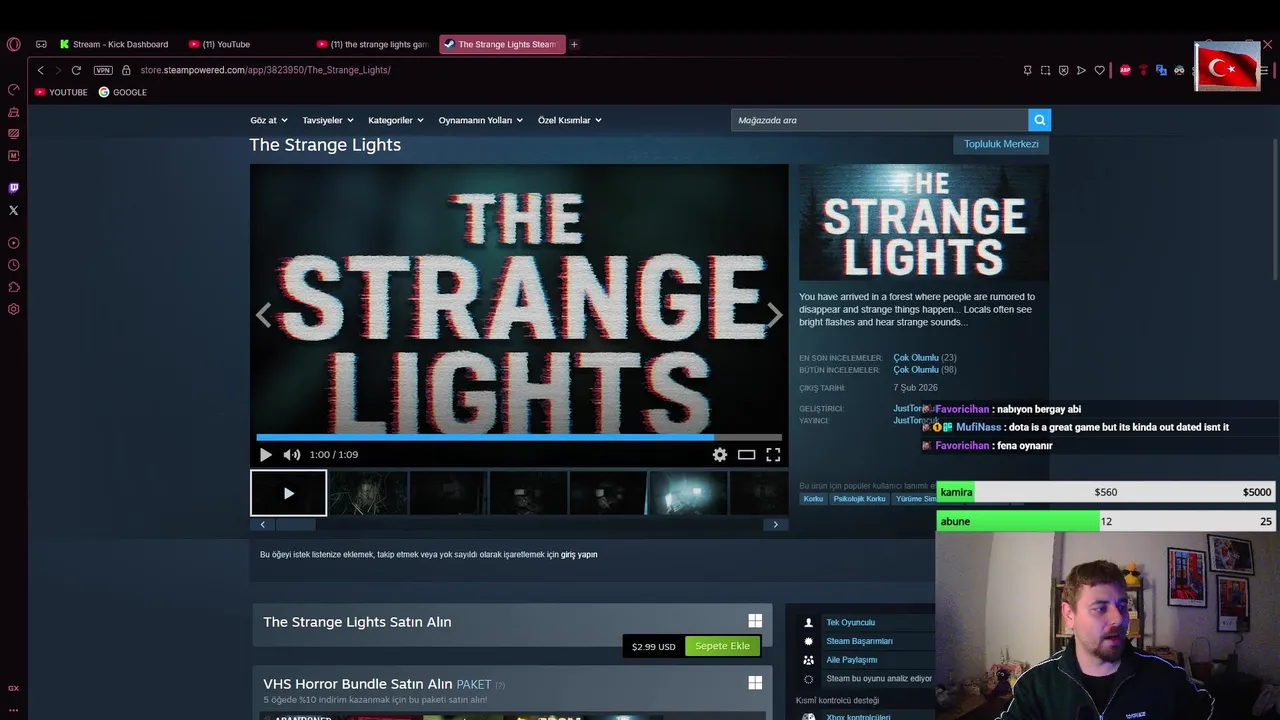The image size is (1280, 720).
Task: Show next media with right arrow
Action: (x=775, y=315)
